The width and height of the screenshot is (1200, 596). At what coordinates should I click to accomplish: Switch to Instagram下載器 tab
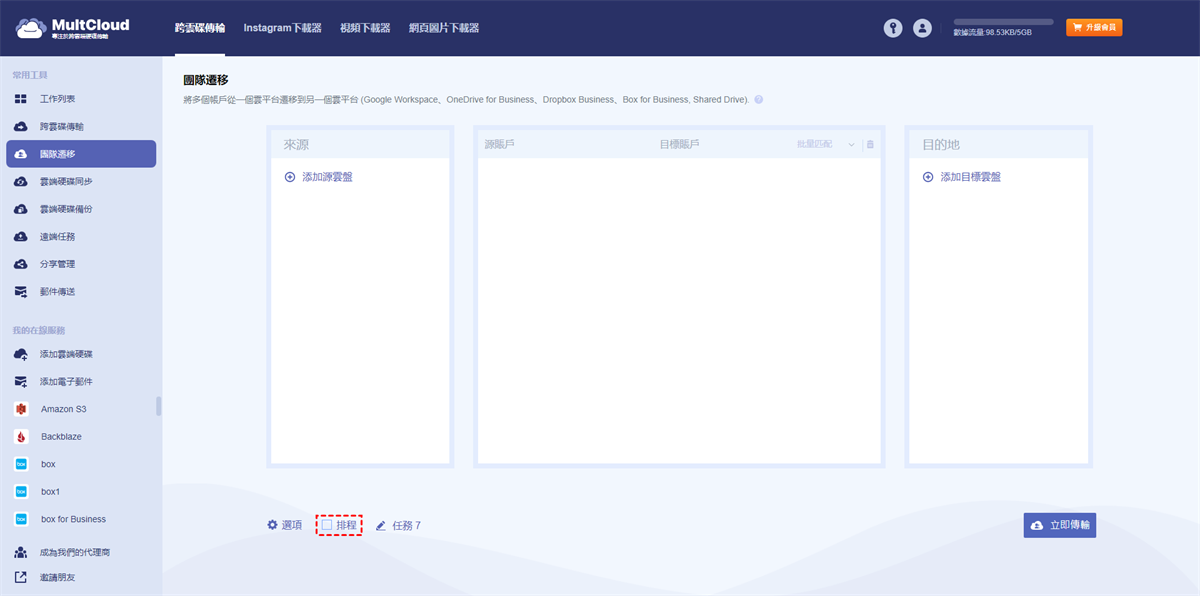click(x=283, y=28)
